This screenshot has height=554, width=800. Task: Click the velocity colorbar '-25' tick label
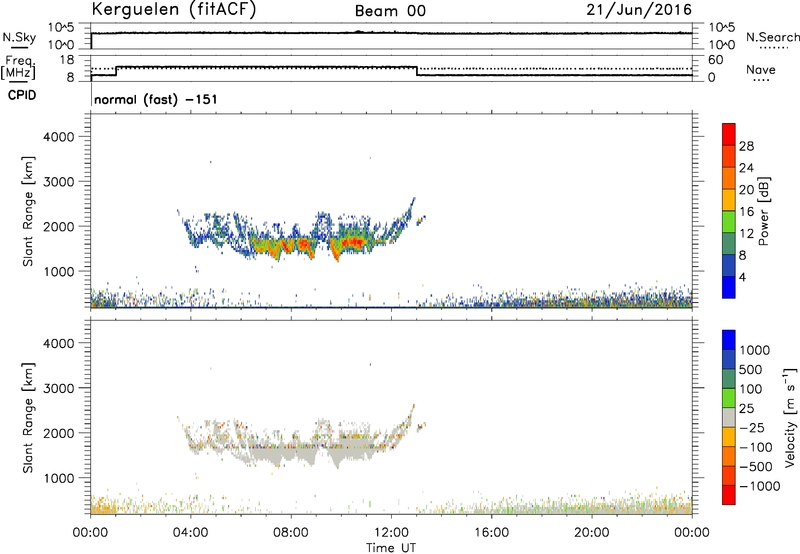(x=752, y=427)
